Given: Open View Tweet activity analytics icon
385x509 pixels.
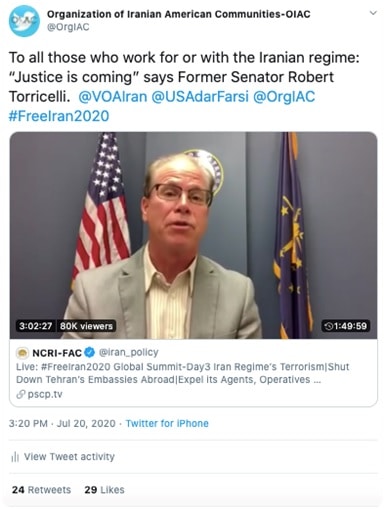Looking at the screenshot, I should tap(15, 457).
